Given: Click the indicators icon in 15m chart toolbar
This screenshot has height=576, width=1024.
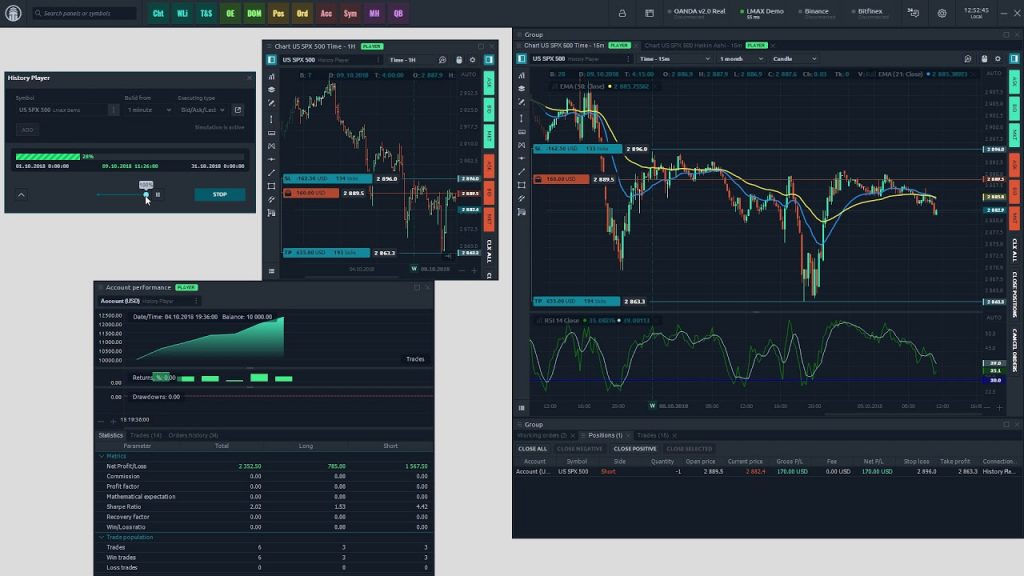Looking at the screenshot, I should coord(522,75).
